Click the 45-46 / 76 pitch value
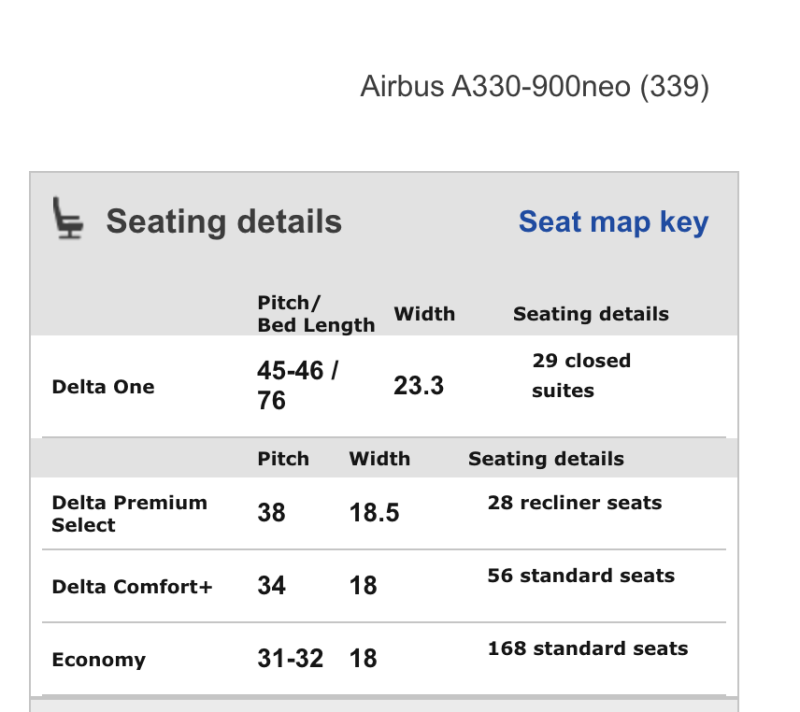The image size is (800, 712). (x=298, y=386)
